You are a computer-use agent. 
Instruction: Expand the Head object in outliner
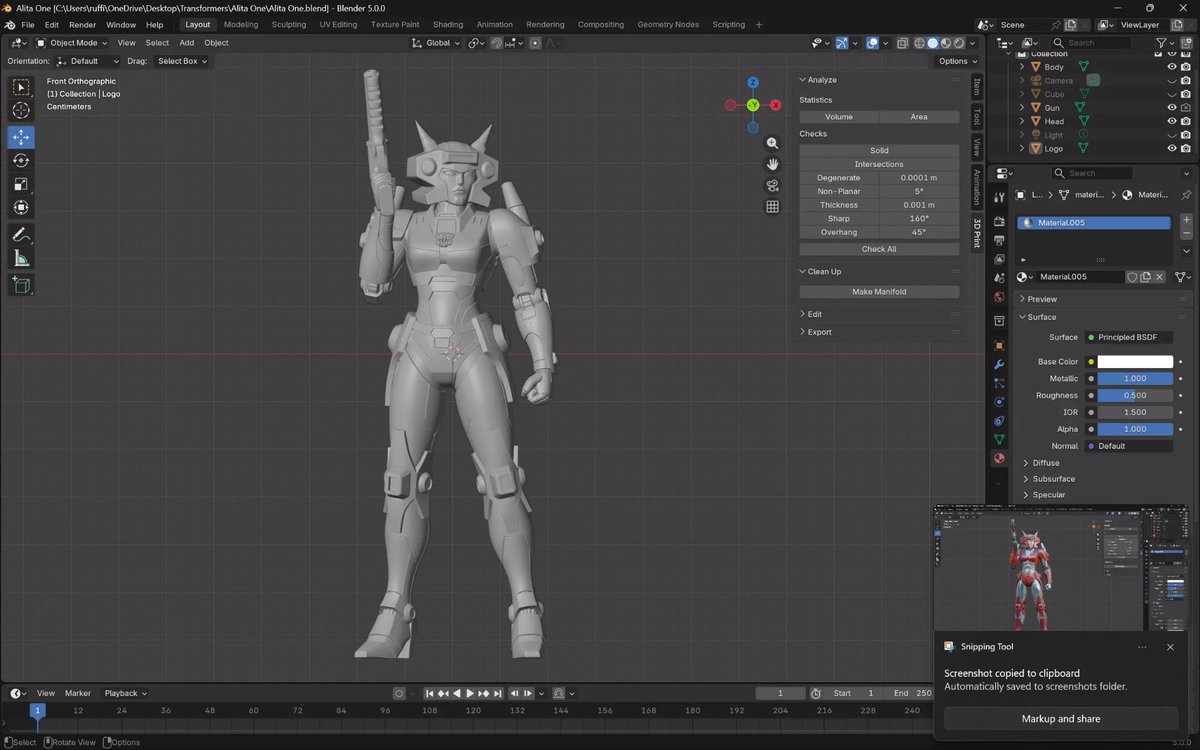[1022, 121]
